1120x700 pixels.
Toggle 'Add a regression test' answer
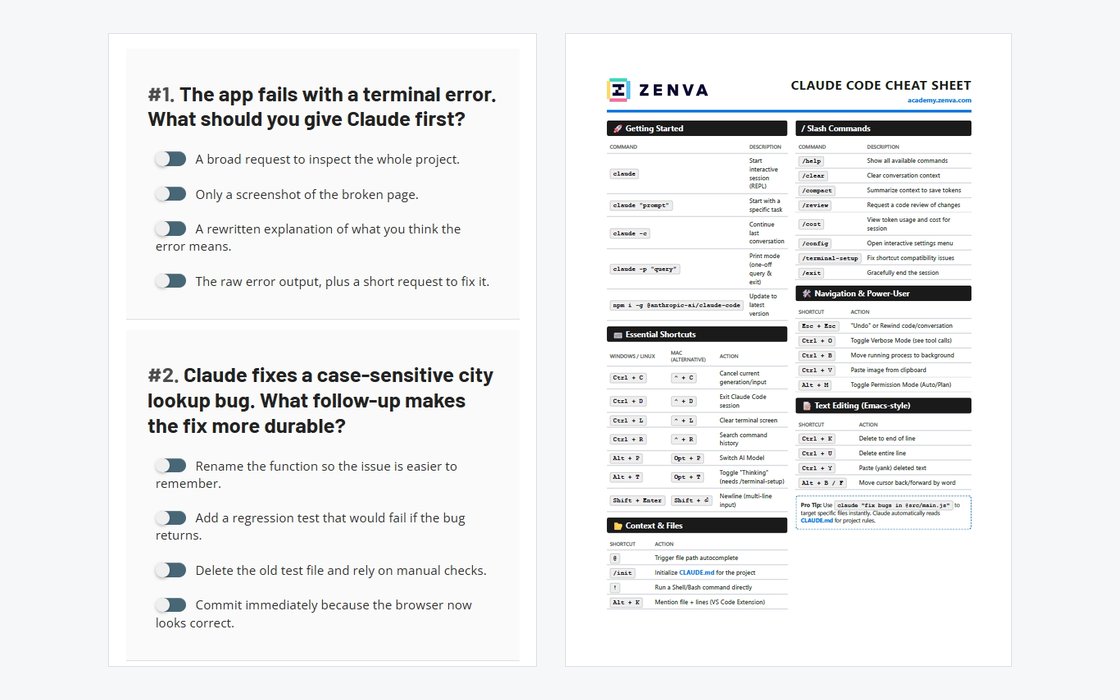pyautogui.click(x=171, y=517)
